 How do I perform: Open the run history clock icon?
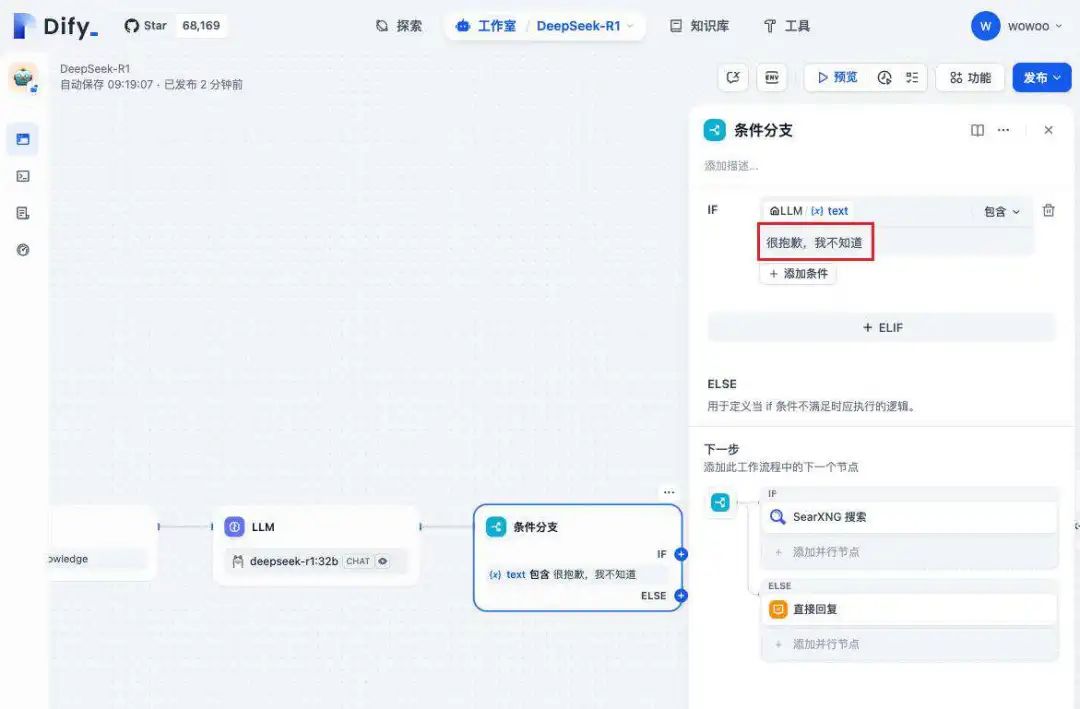pos(884,77)
